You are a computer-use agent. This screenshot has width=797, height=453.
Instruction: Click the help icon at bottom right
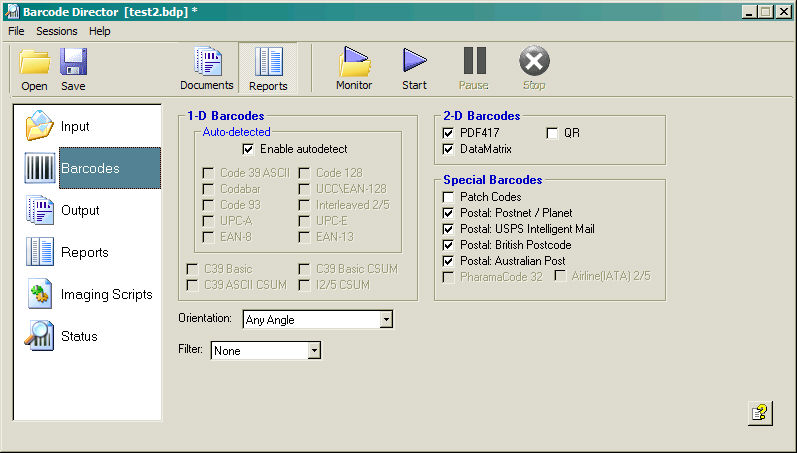pyautogui.click(x=759, y=413)
